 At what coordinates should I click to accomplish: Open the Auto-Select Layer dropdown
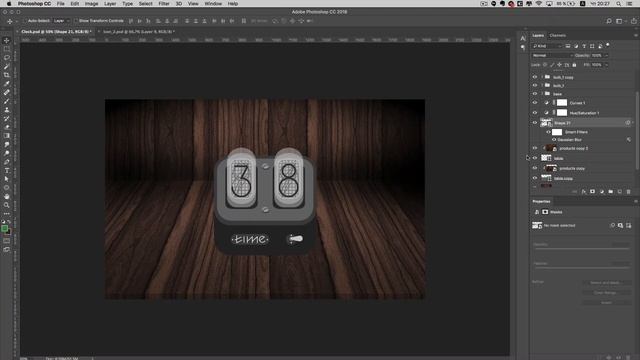pyautogui.click(x=61, y=21)
